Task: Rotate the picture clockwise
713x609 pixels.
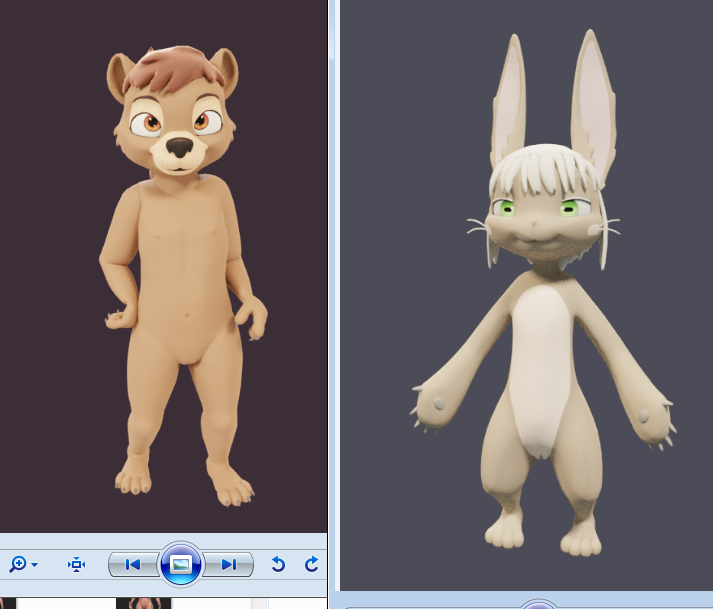Action: coord(311,564)
